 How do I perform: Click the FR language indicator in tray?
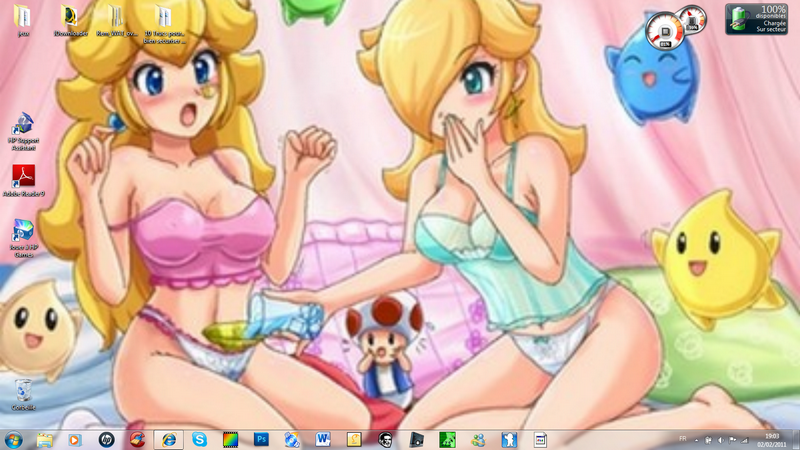pyautogui.click(x=683, y=439)
